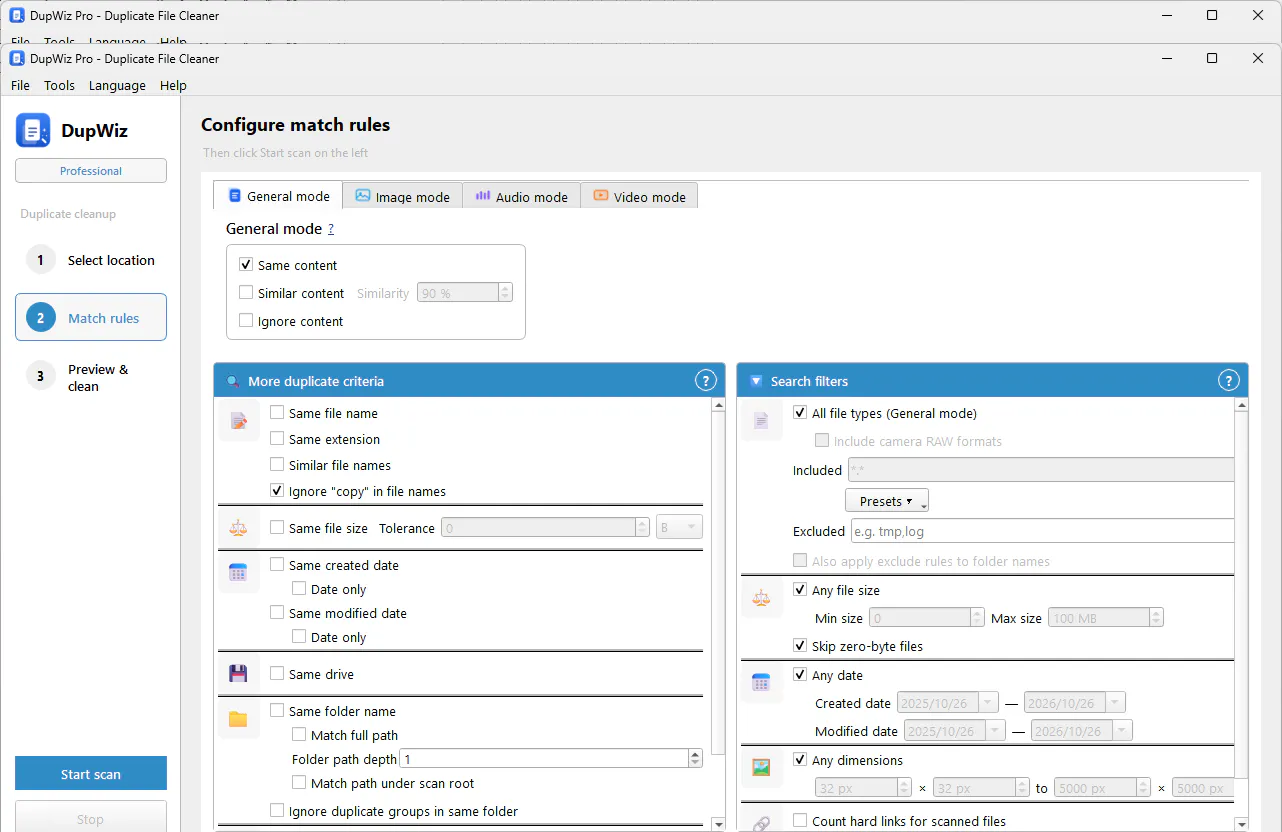
Task: Click the funnel icon in Search filters header
Action: 756,381
